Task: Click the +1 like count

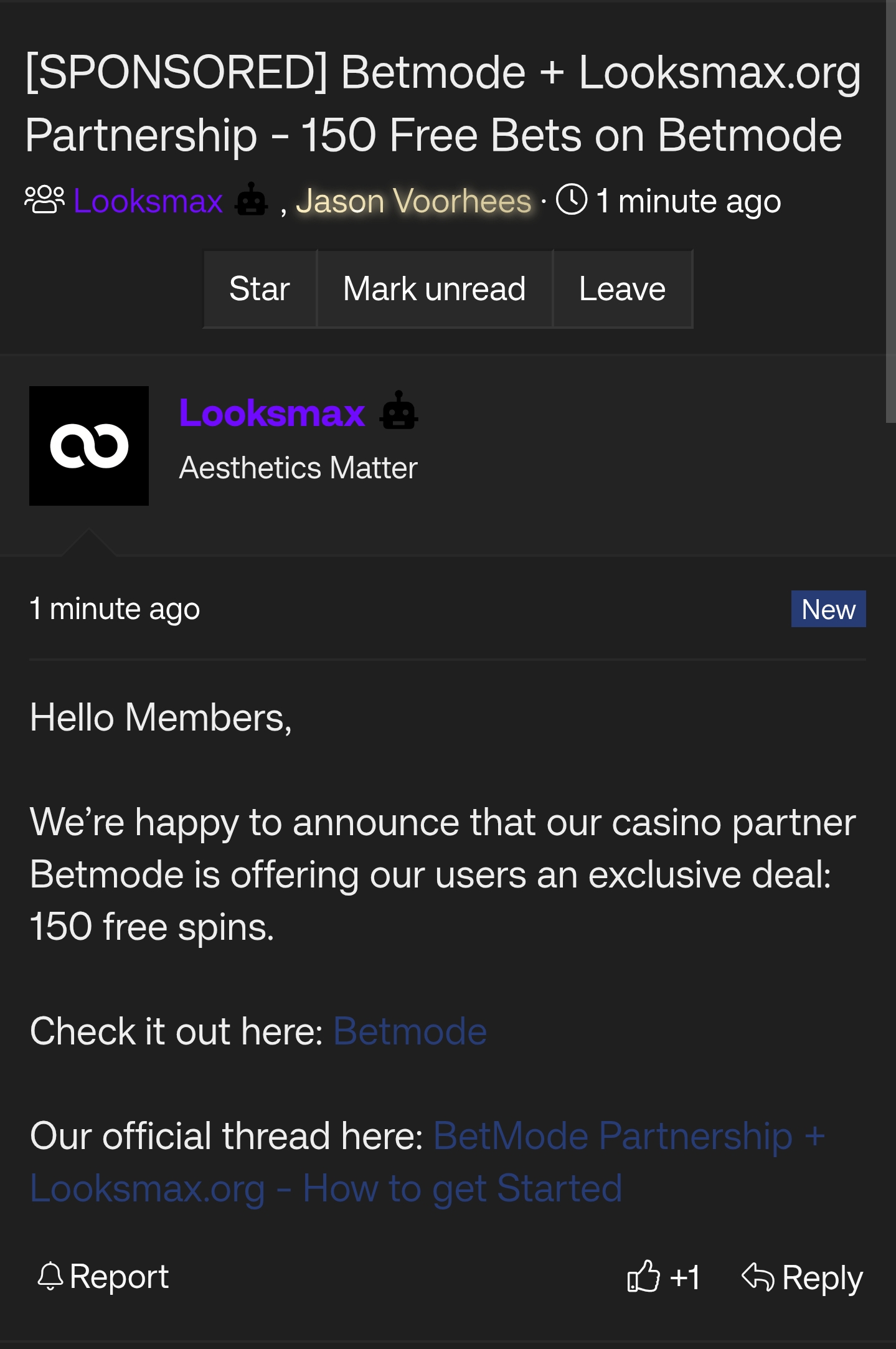Action: (x=685, y=1277)
